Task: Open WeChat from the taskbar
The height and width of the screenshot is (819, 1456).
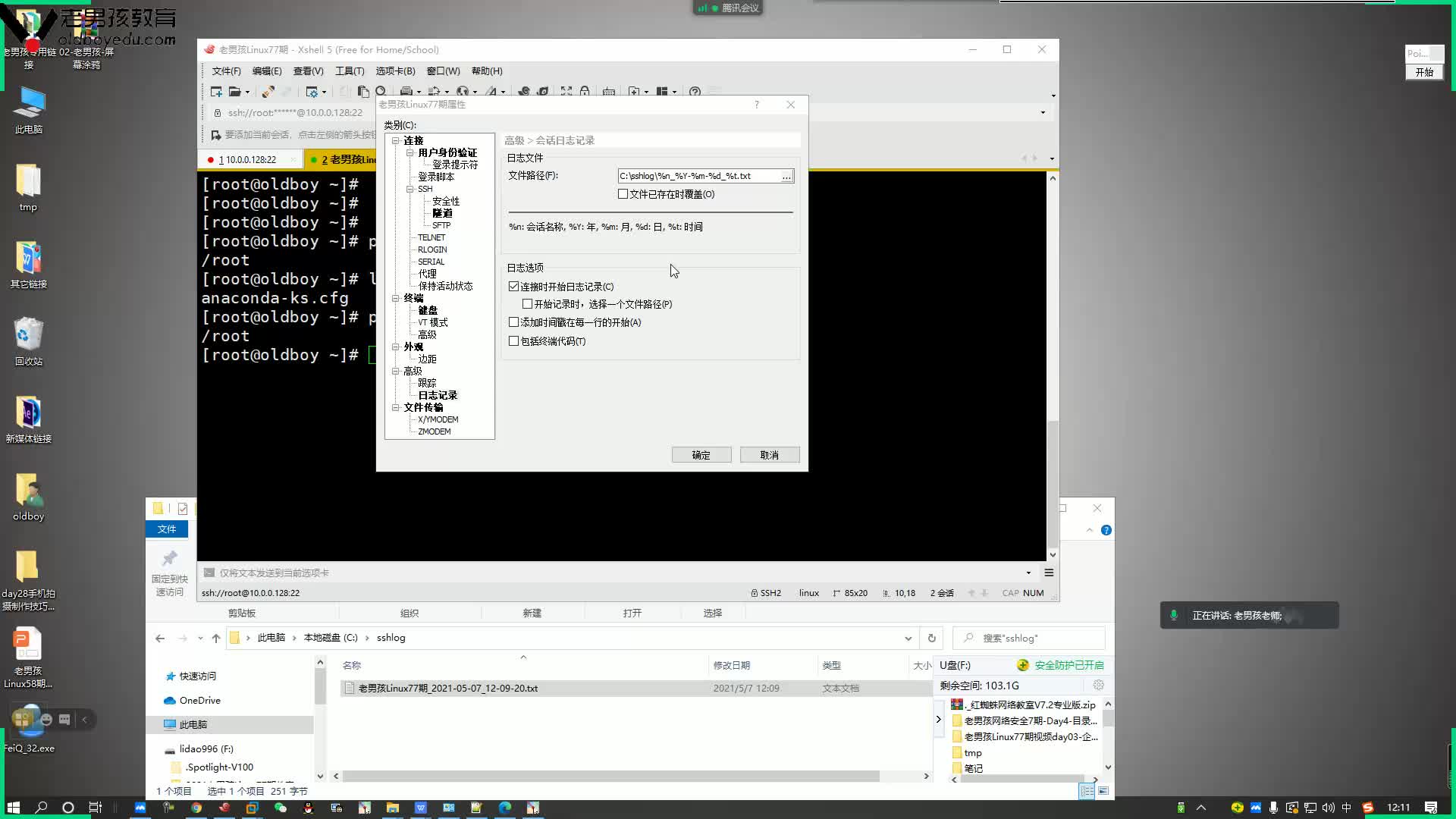Action: pyautogui.click(x=281, y=808)
